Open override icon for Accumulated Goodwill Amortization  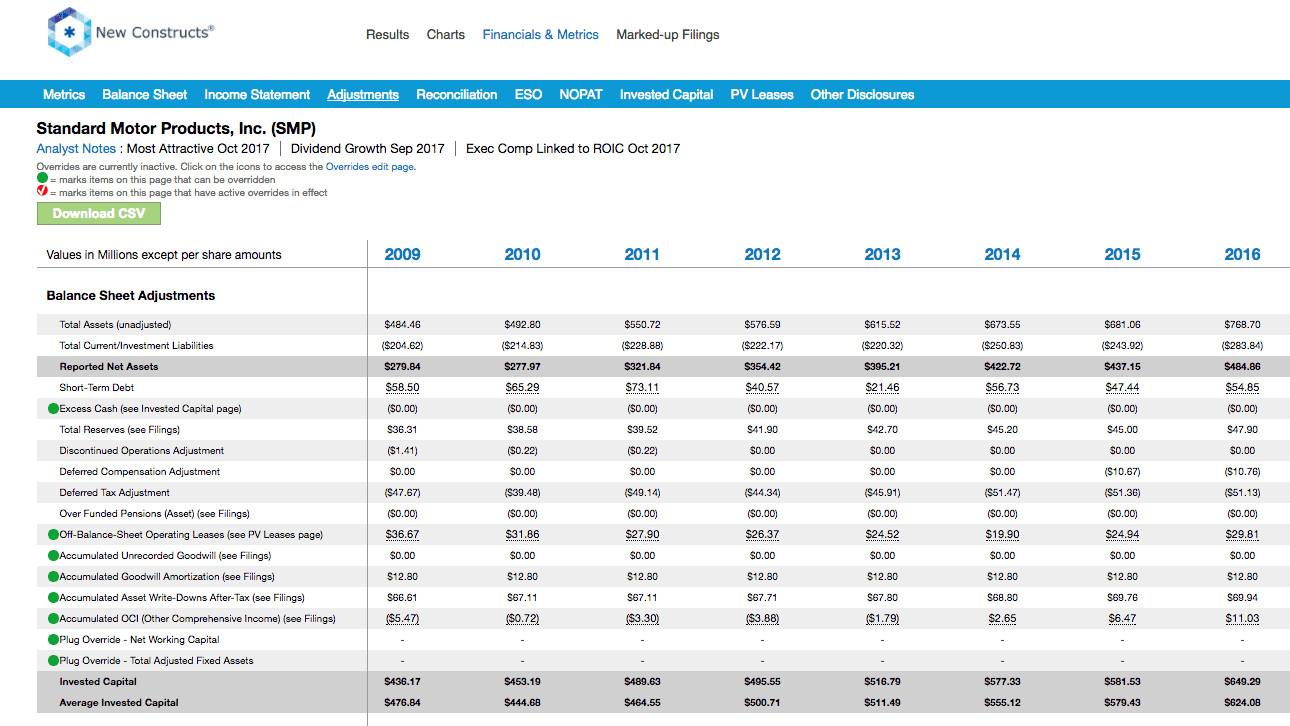[x=53, y=576]
